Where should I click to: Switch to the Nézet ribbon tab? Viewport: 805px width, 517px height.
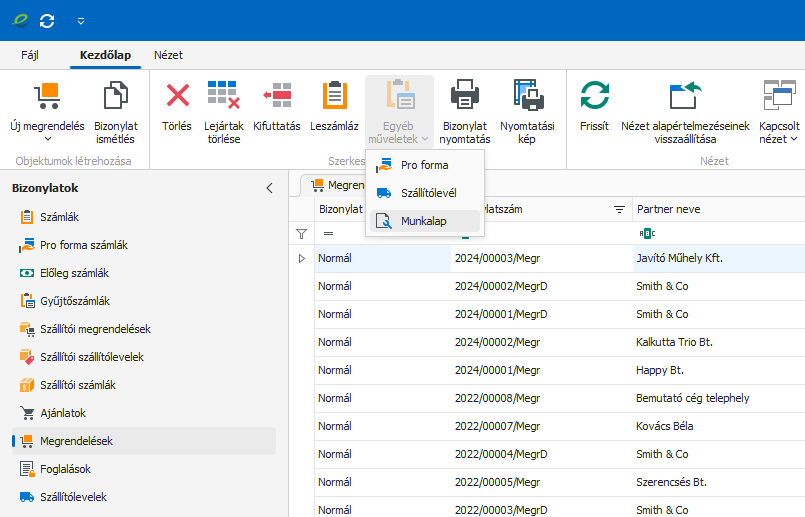[168, 55]
